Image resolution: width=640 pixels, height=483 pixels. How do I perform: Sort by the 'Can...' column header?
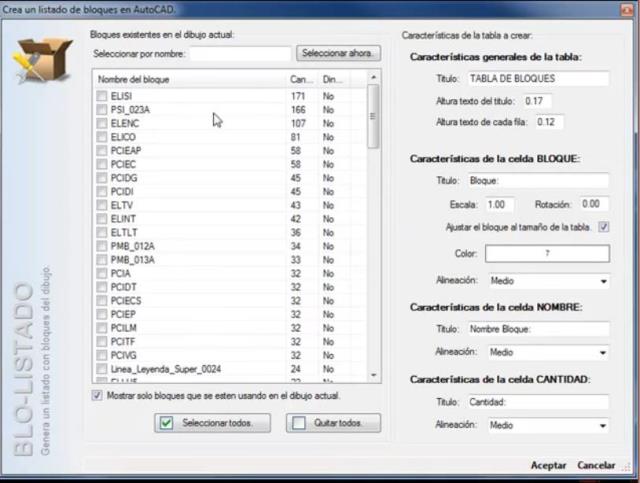303,79
